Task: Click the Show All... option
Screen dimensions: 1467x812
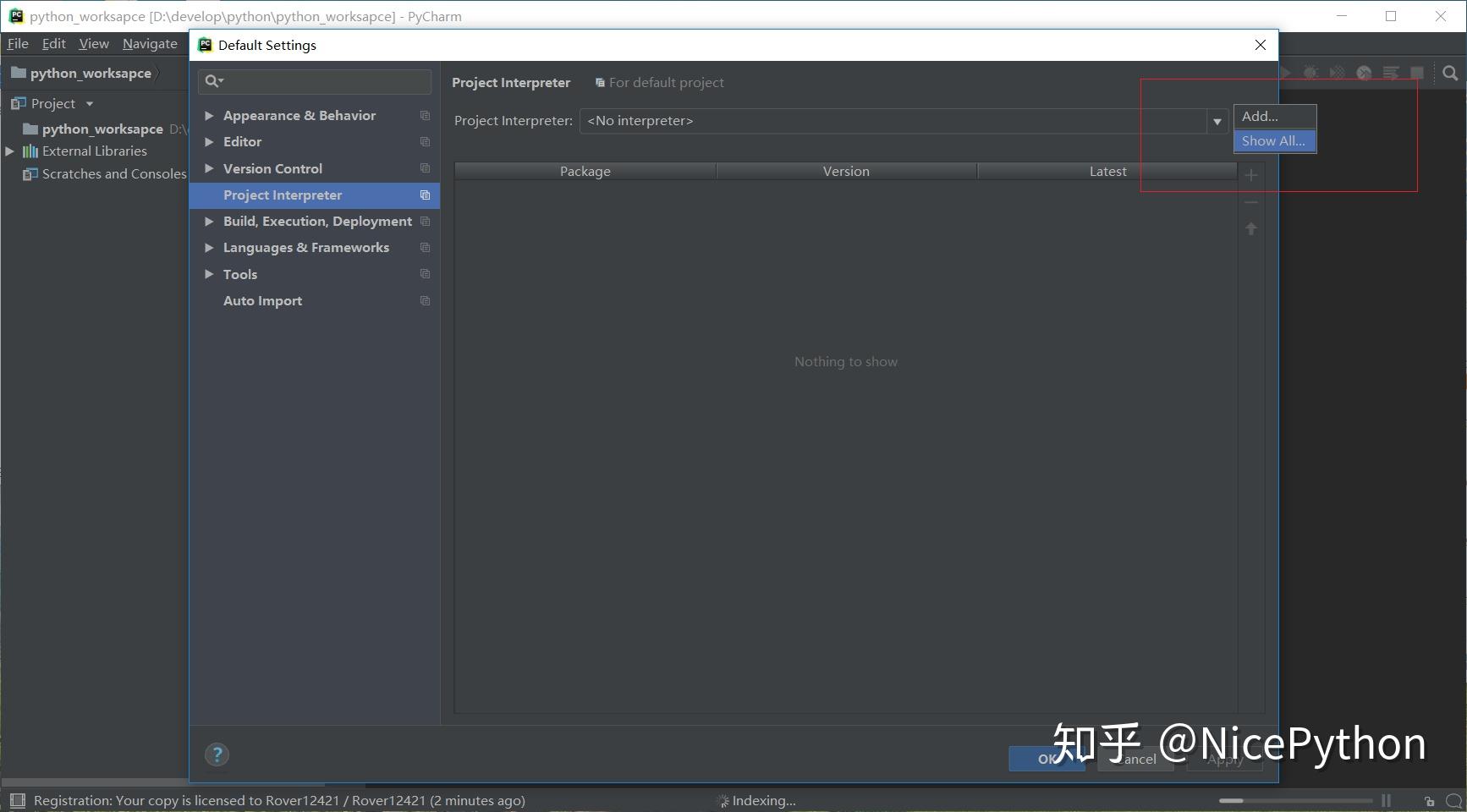Action: pos(1273,140)
